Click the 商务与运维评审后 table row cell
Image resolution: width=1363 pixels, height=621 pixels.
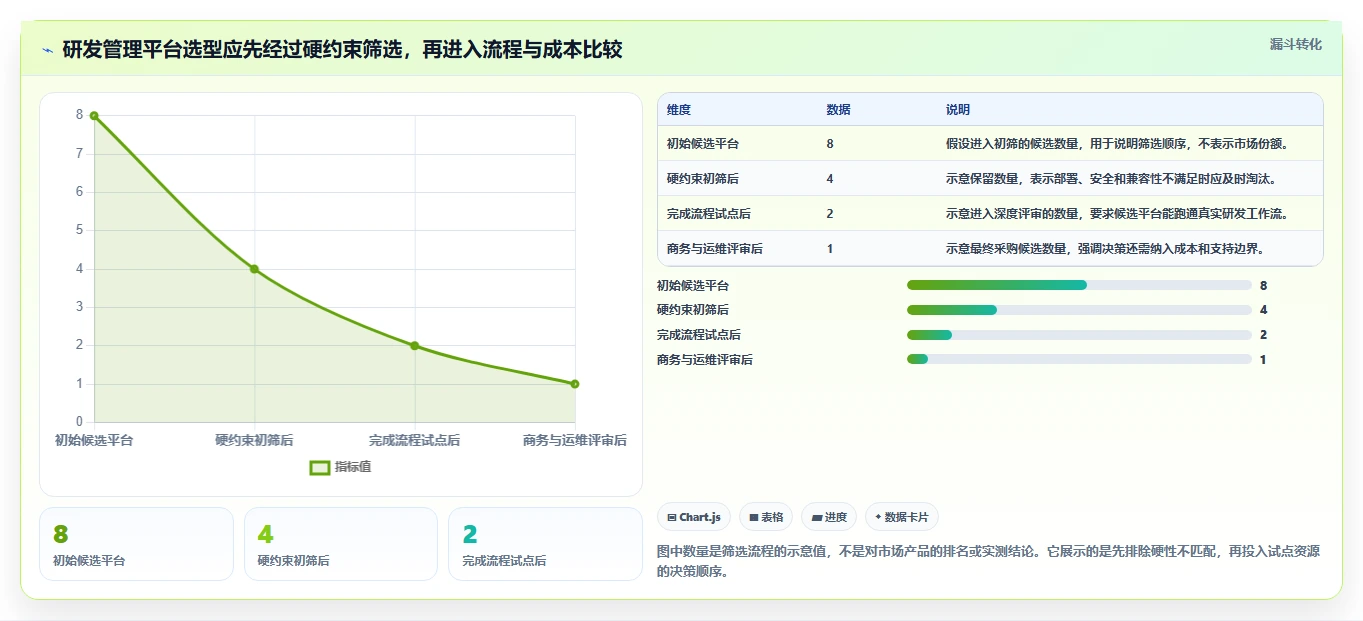point(715,249)
